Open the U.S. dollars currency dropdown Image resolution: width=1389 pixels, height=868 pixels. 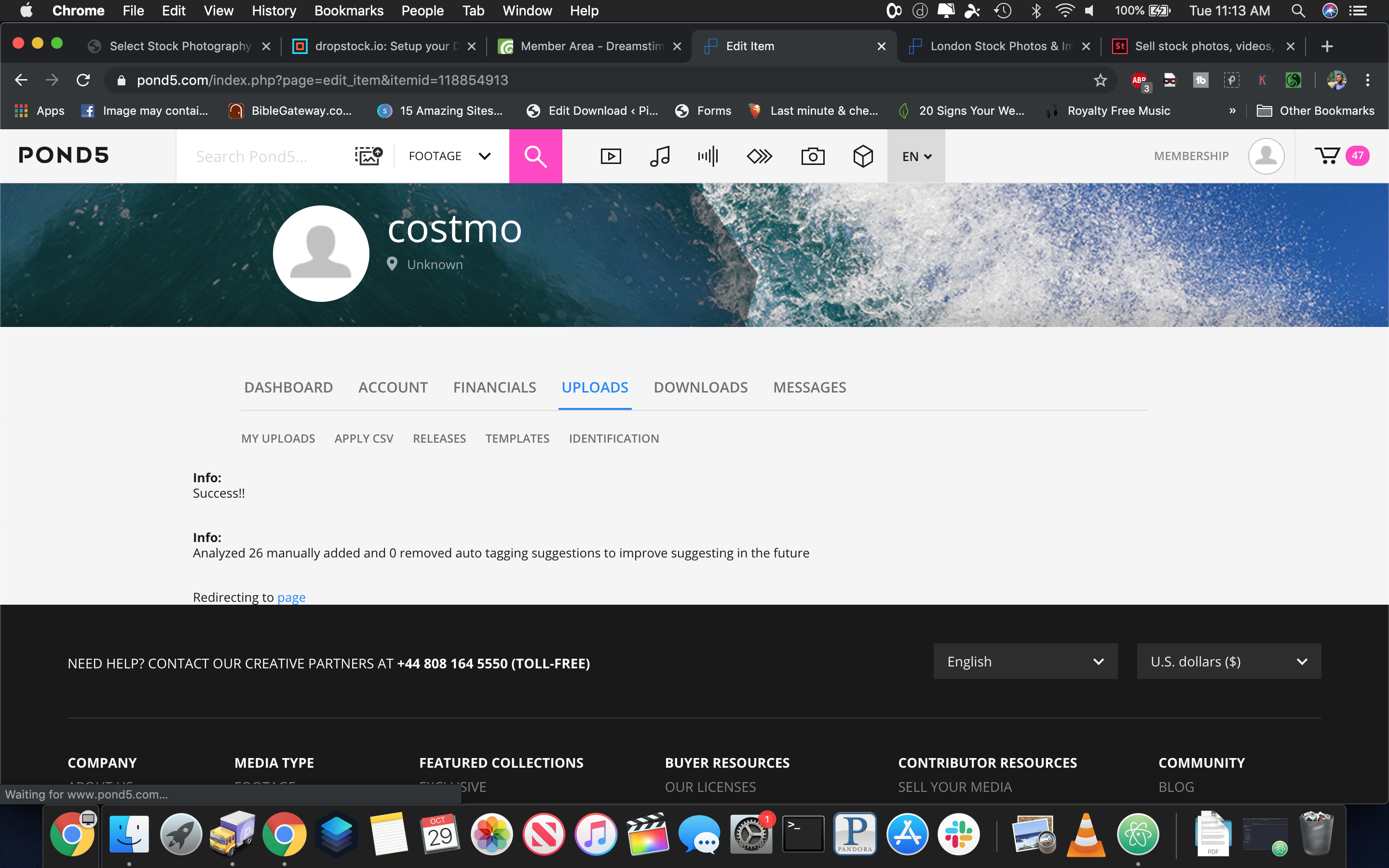pos(1229,661)
